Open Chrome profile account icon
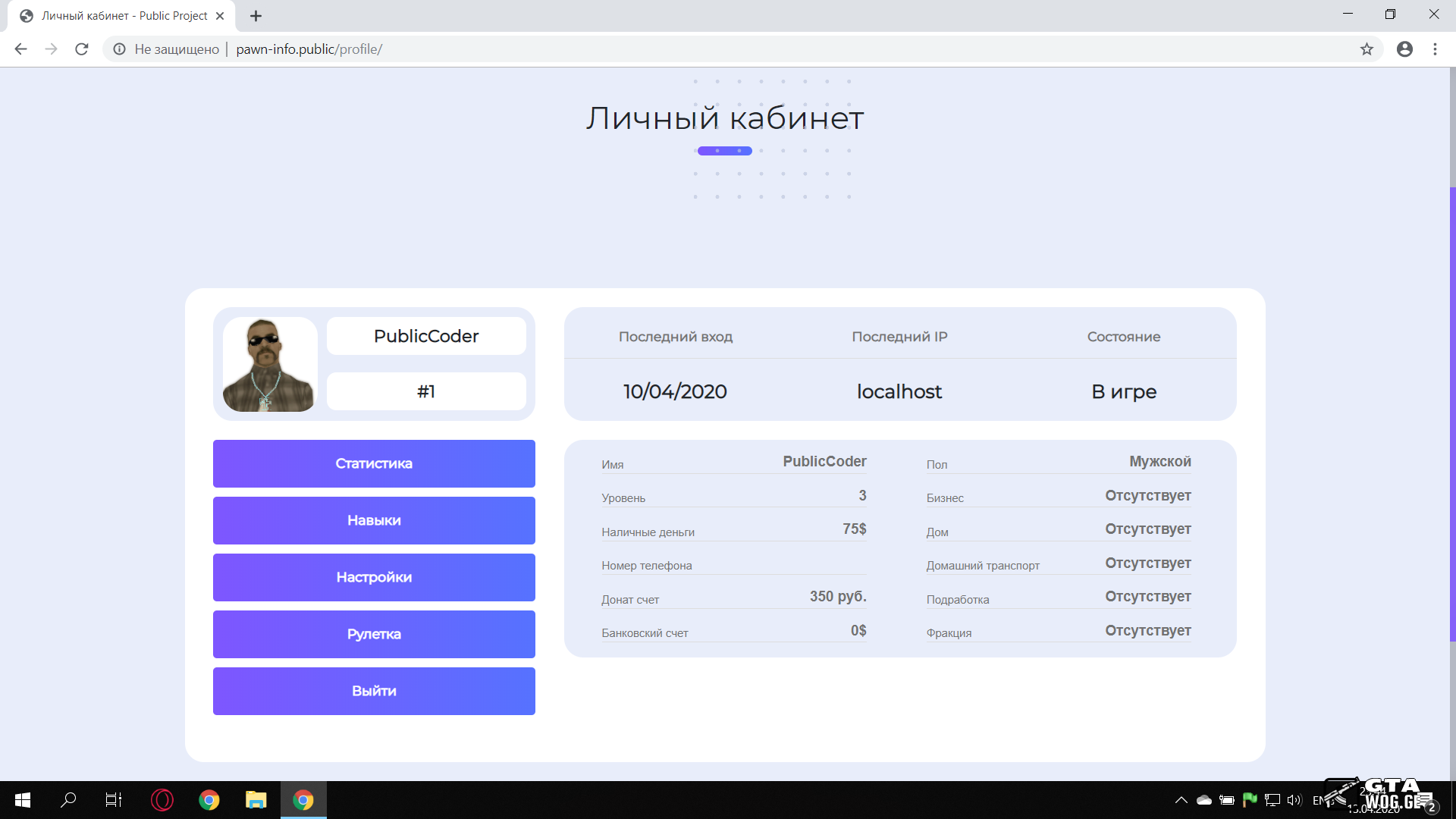1456x819 pixels. [x=1404, y=49]
